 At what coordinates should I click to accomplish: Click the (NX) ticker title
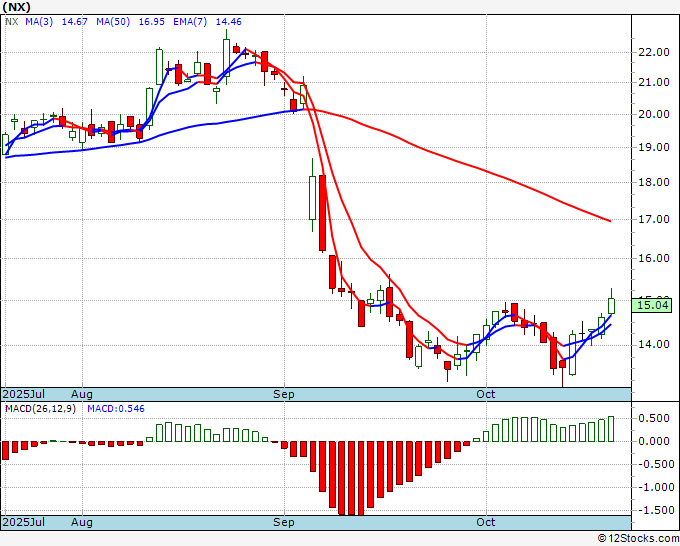click(17, 7)
